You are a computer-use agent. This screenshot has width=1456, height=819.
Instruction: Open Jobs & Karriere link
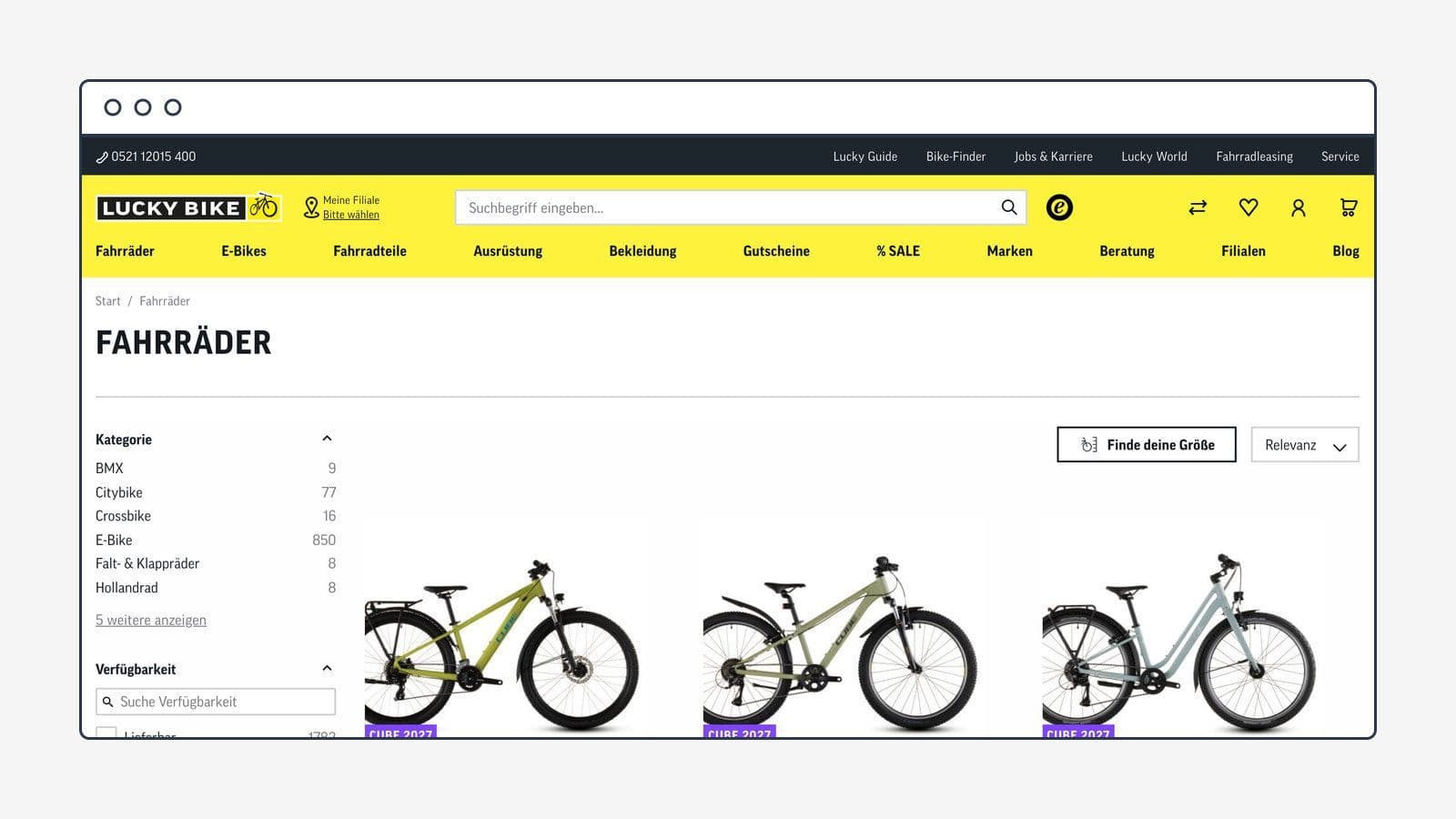click(x=1054, y=157)
